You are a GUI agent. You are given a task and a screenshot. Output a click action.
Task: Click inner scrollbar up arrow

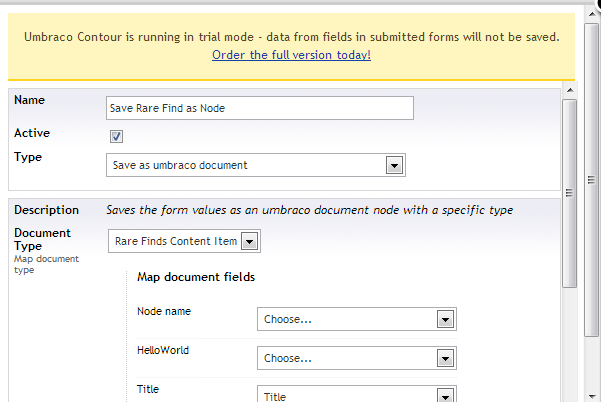[570, 90]
